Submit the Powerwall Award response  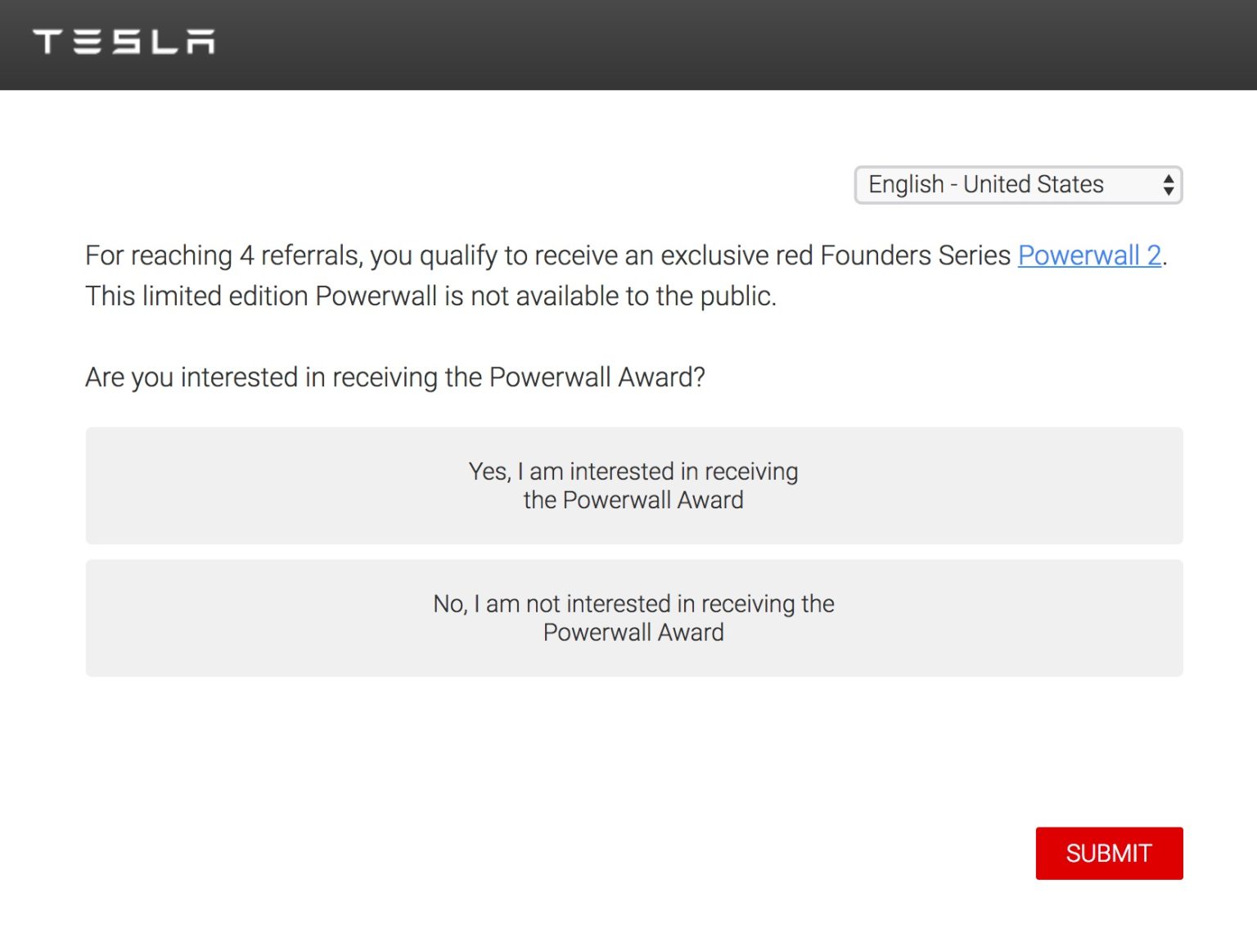tap(1108, 853)
